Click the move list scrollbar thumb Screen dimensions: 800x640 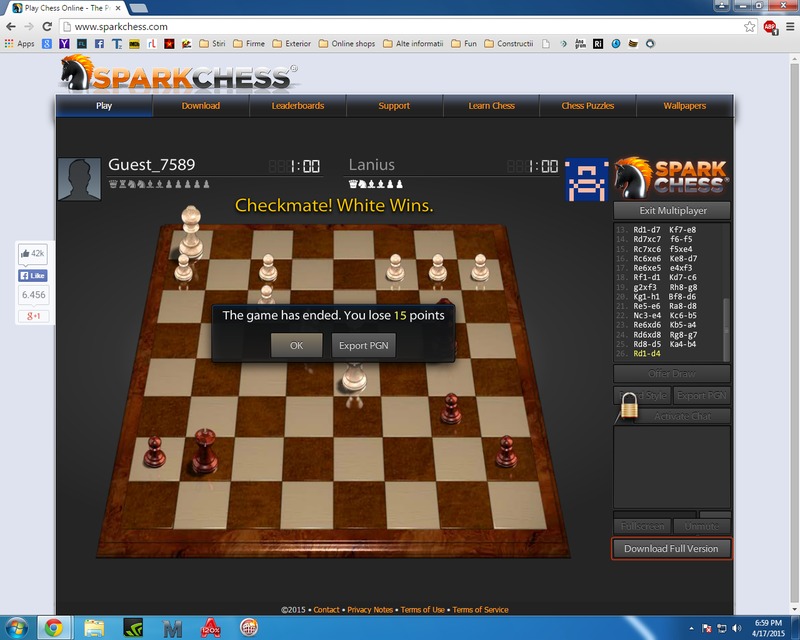(726, 329)
